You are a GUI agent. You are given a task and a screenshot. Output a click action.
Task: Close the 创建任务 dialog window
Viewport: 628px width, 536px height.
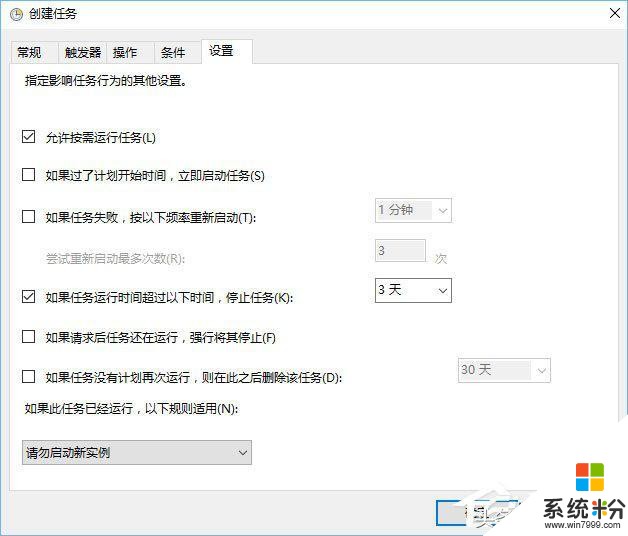tap(615, 13)
